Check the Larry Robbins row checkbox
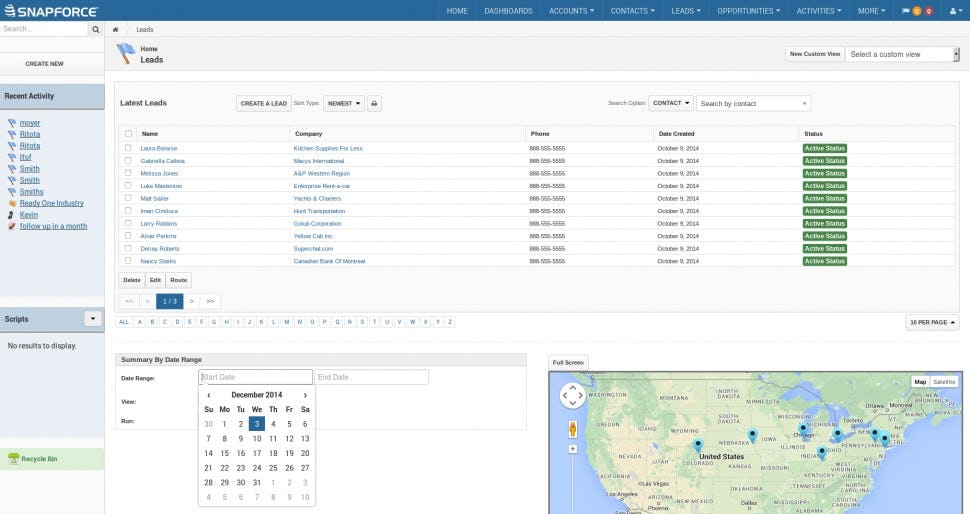 (x=128, y=223)
